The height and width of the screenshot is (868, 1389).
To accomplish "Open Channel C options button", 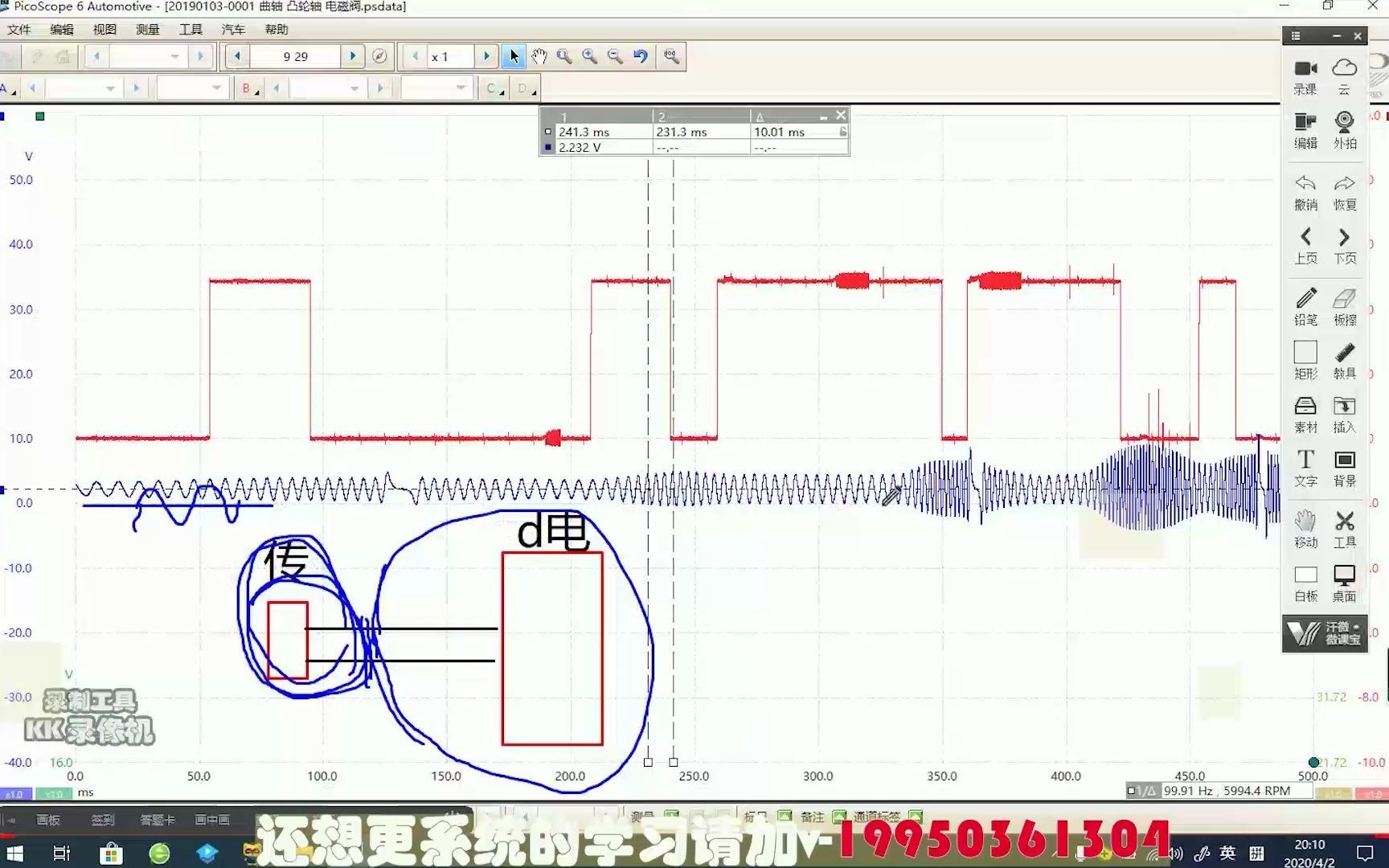I will point(495,88).
